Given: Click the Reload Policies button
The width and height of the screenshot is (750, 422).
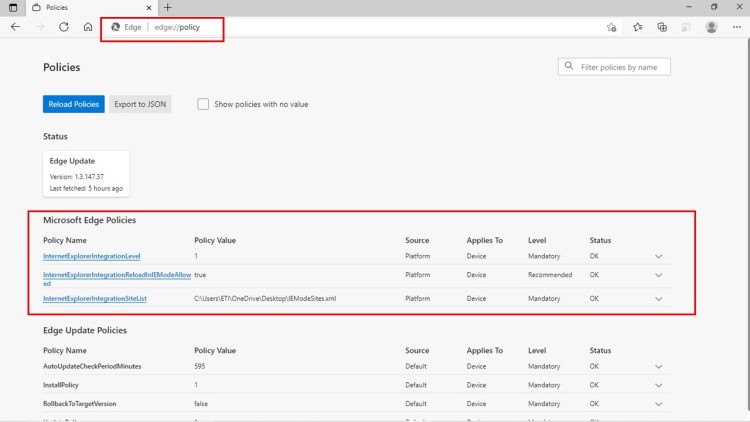Looking at the screenshot, I should [x=73, y=104].
